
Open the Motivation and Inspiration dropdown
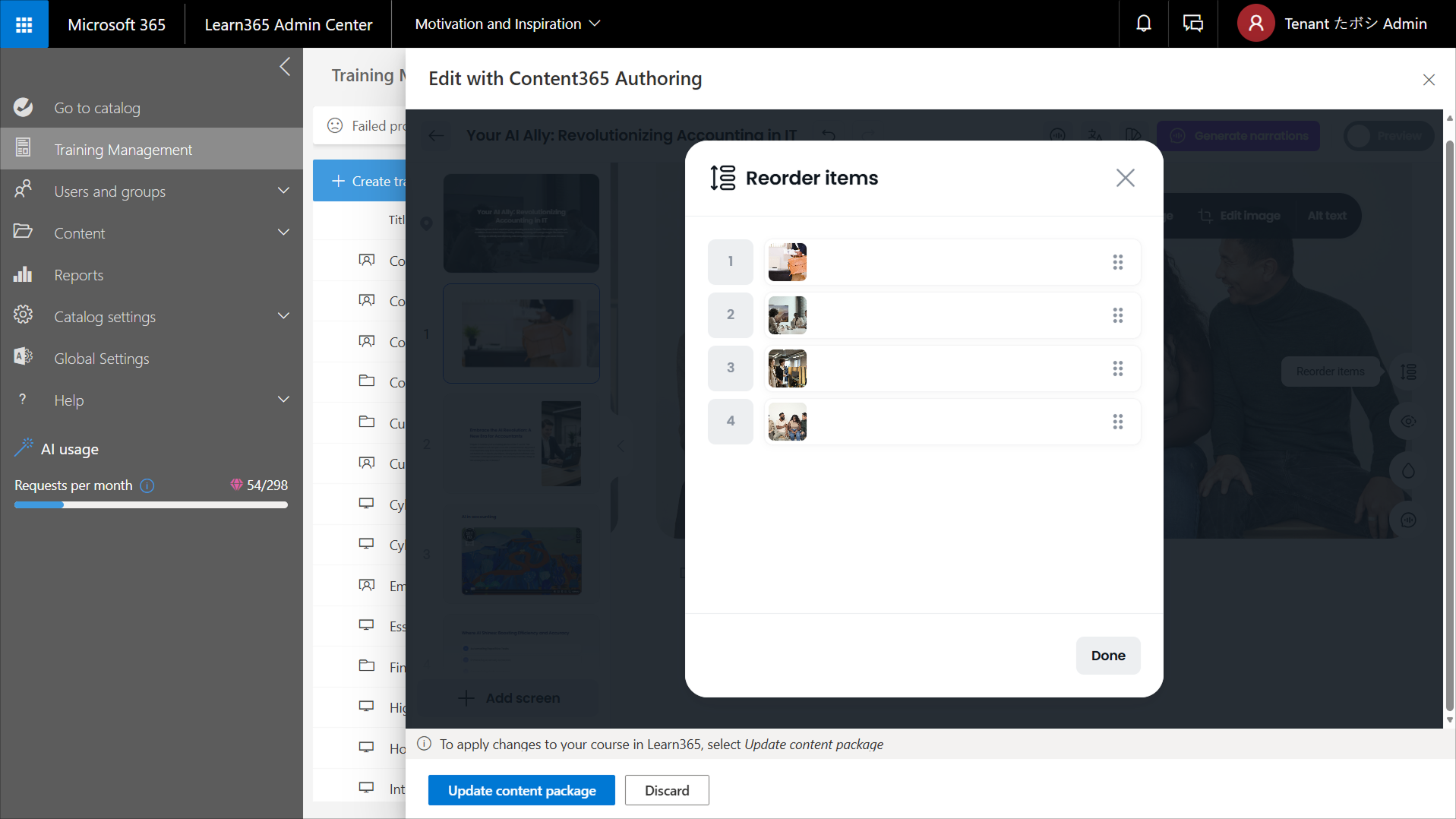click(507, 24)
